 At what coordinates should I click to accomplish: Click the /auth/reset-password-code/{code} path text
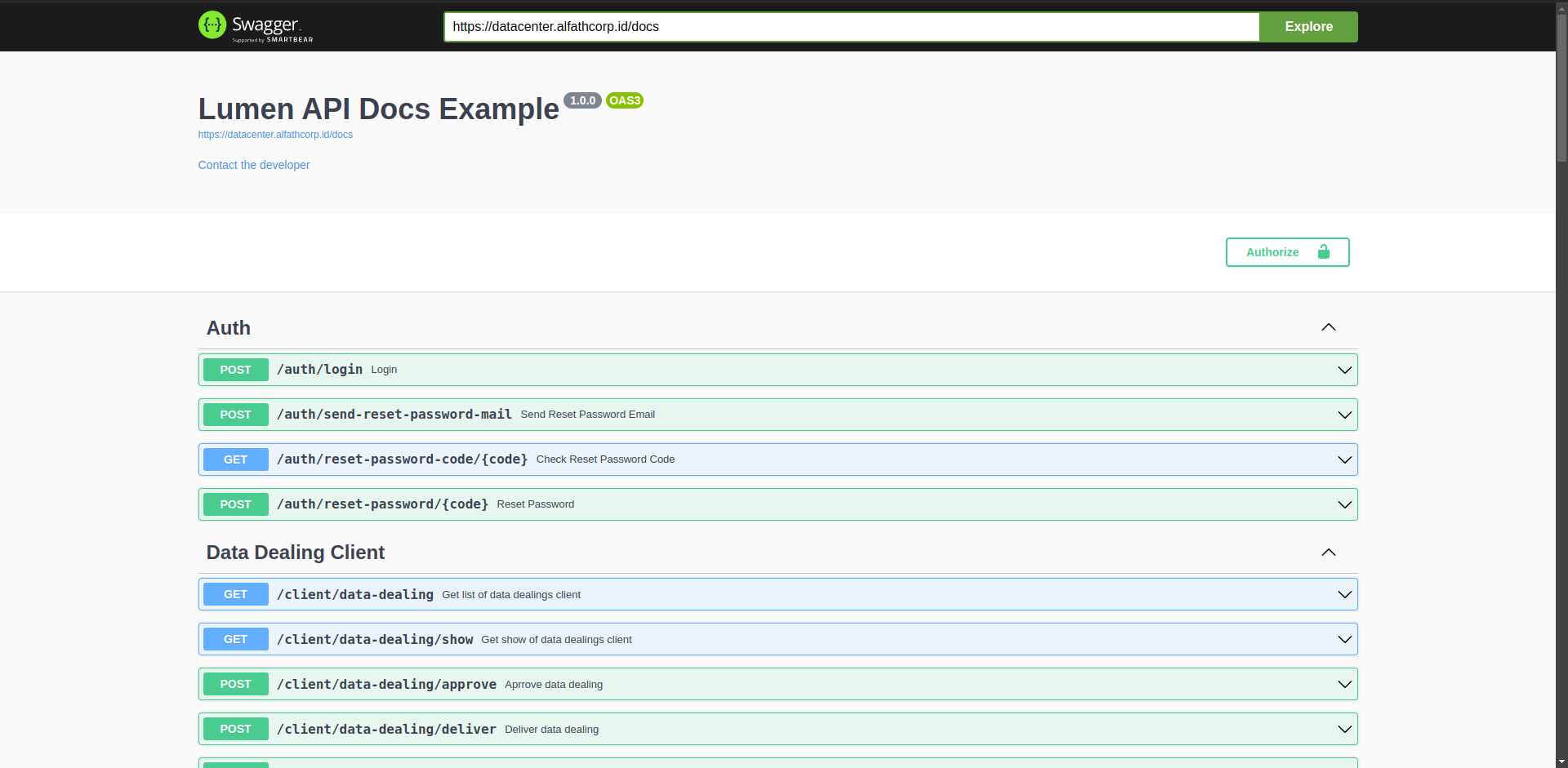pos(402,459)
